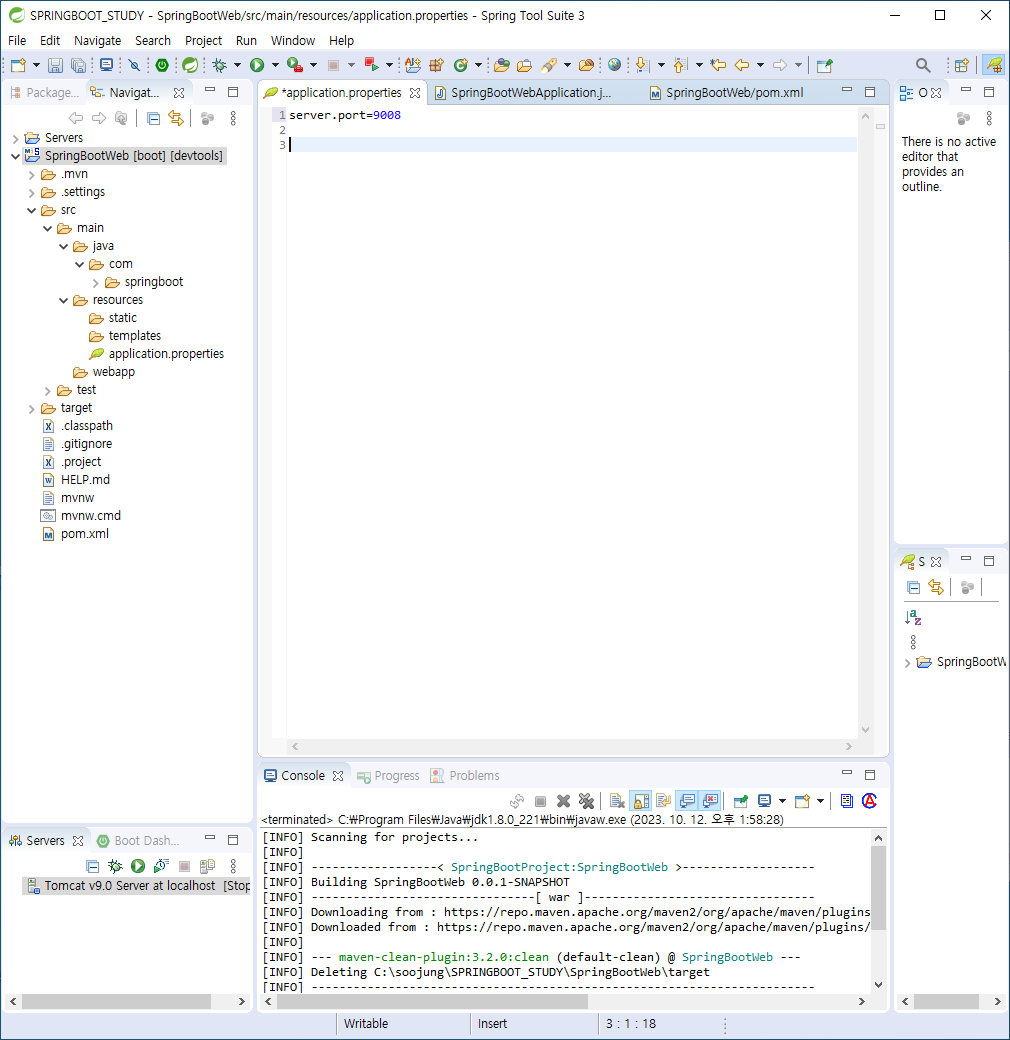Viewport: 1010px width, 1040px height.
Task: Open the Run button dropdown arrow
Action: (x=275, y=65)
